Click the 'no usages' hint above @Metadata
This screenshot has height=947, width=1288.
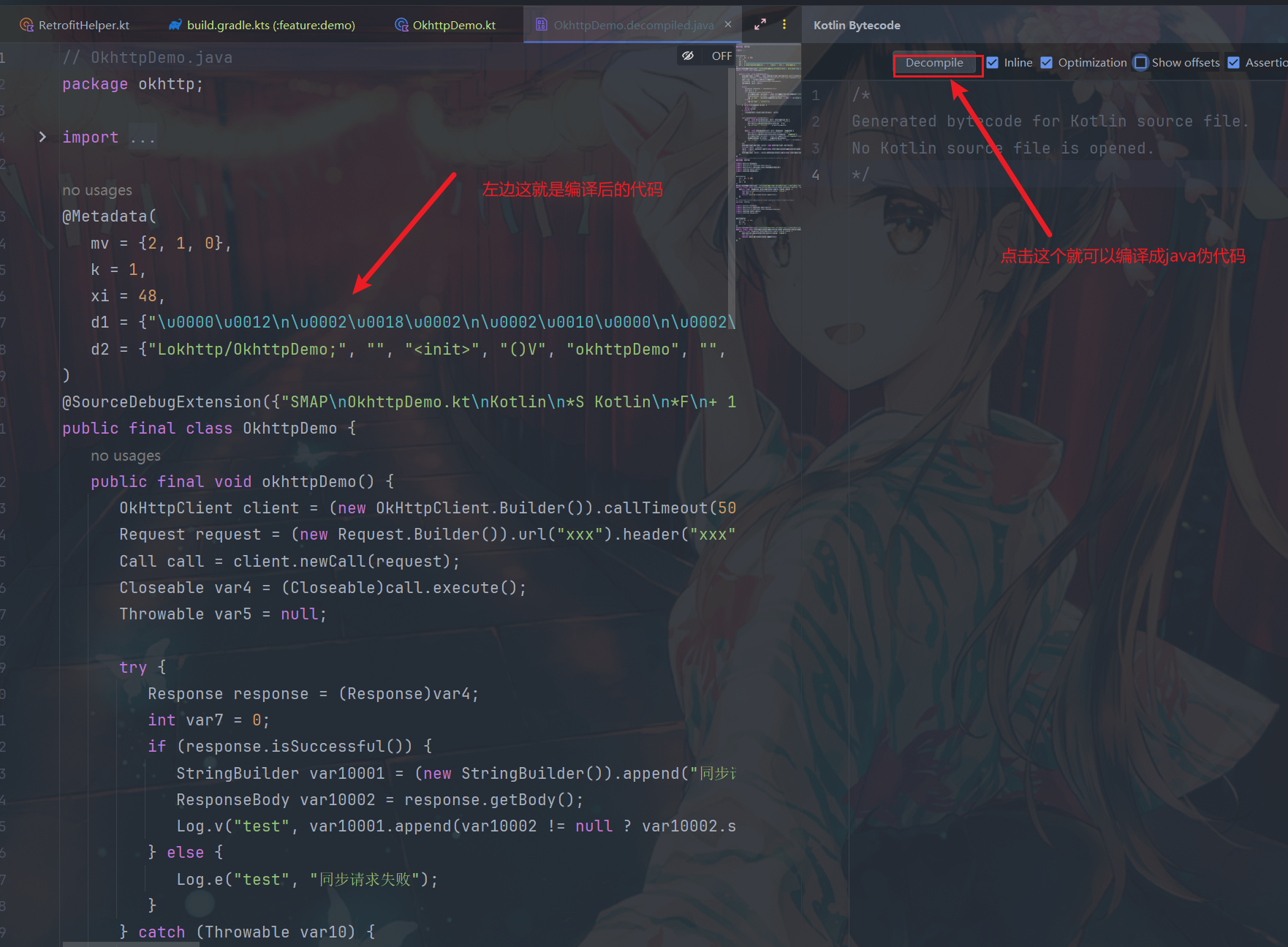click(97, 190)
